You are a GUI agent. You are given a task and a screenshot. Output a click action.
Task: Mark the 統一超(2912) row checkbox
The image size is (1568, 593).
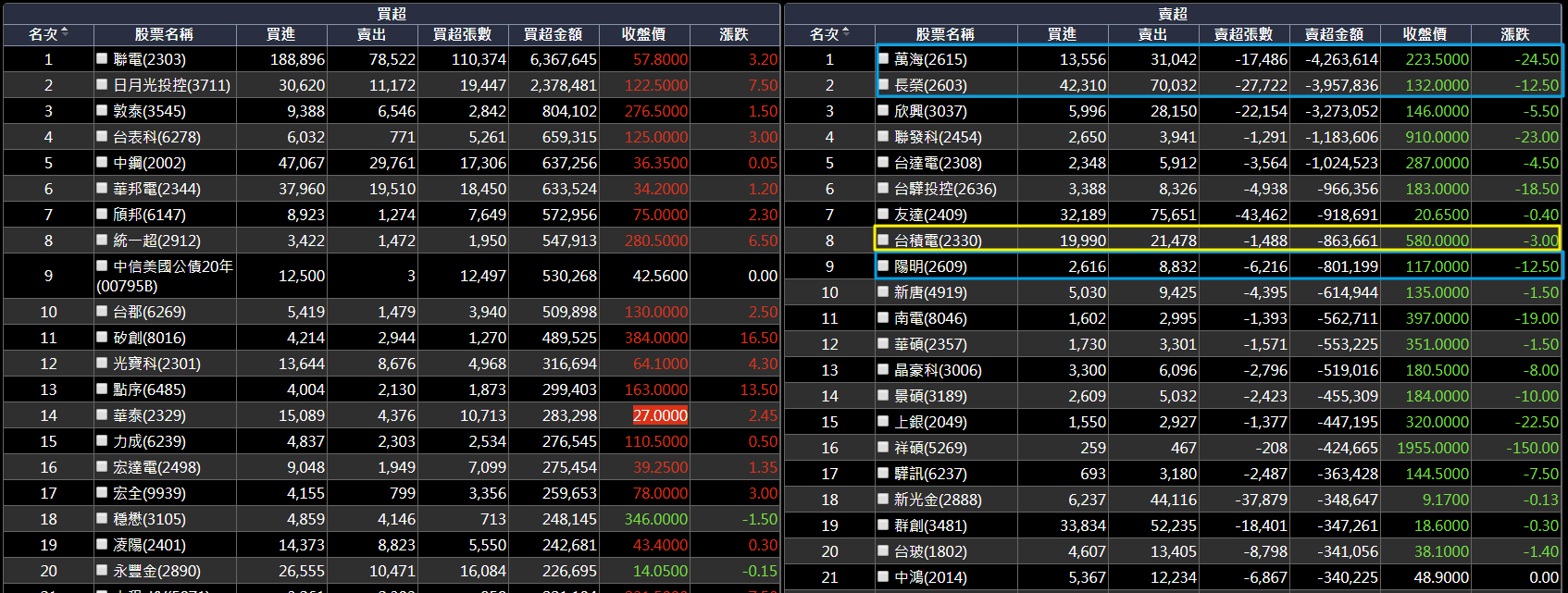click(102, 240)
